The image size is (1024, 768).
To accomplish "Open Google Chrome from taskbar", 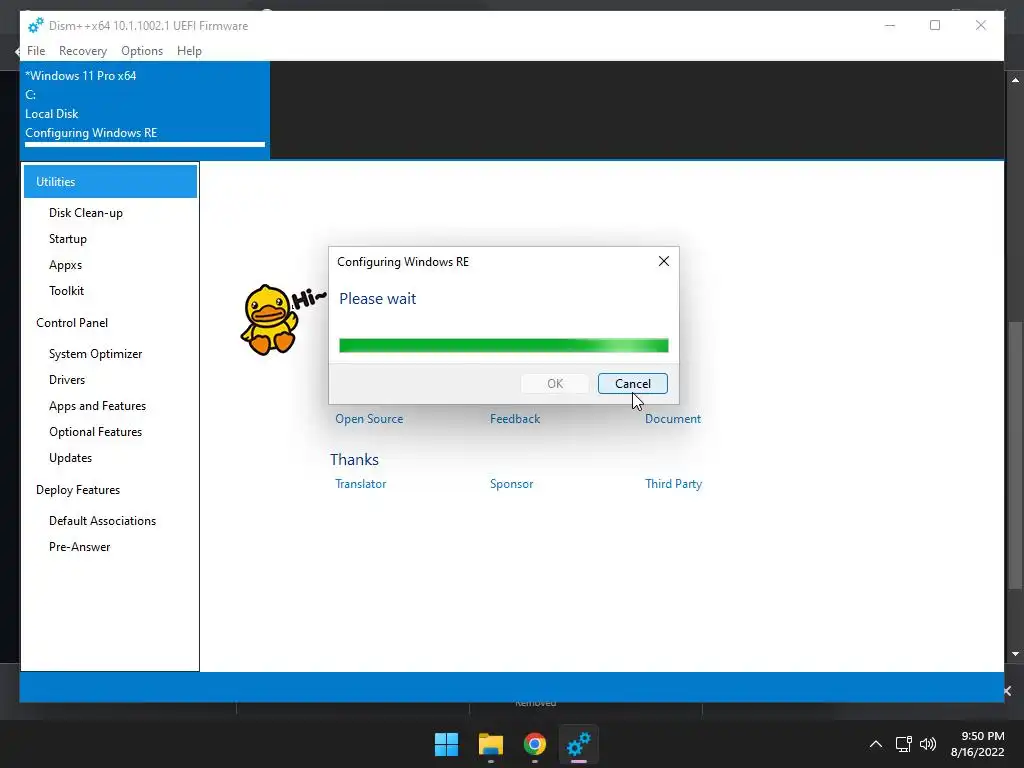I will [535, 744].
